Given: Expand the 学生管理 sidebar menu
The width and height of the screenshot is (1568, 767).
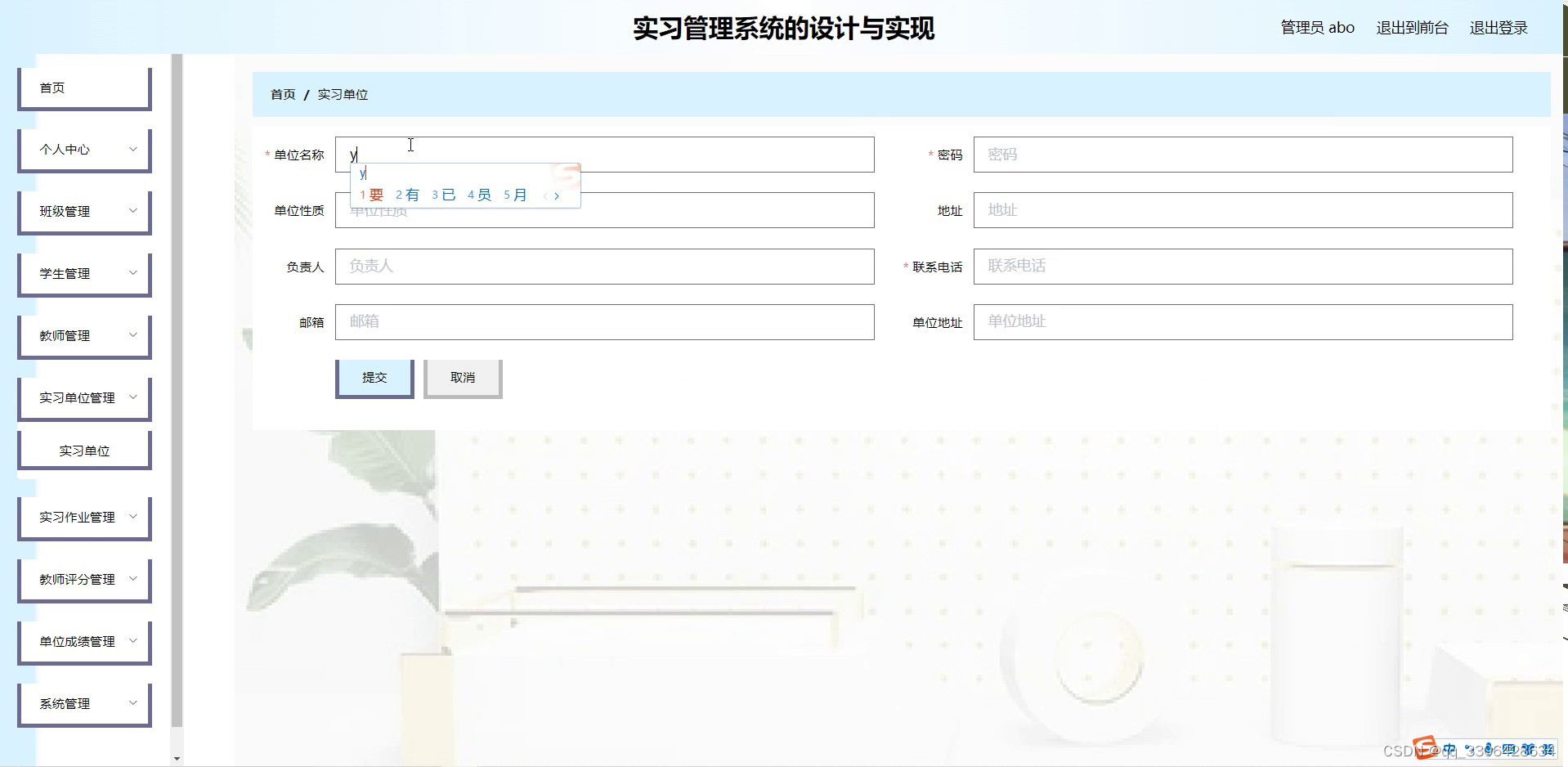Looking at the screenshot, I should pyautogui.click(x=84, y=275).
